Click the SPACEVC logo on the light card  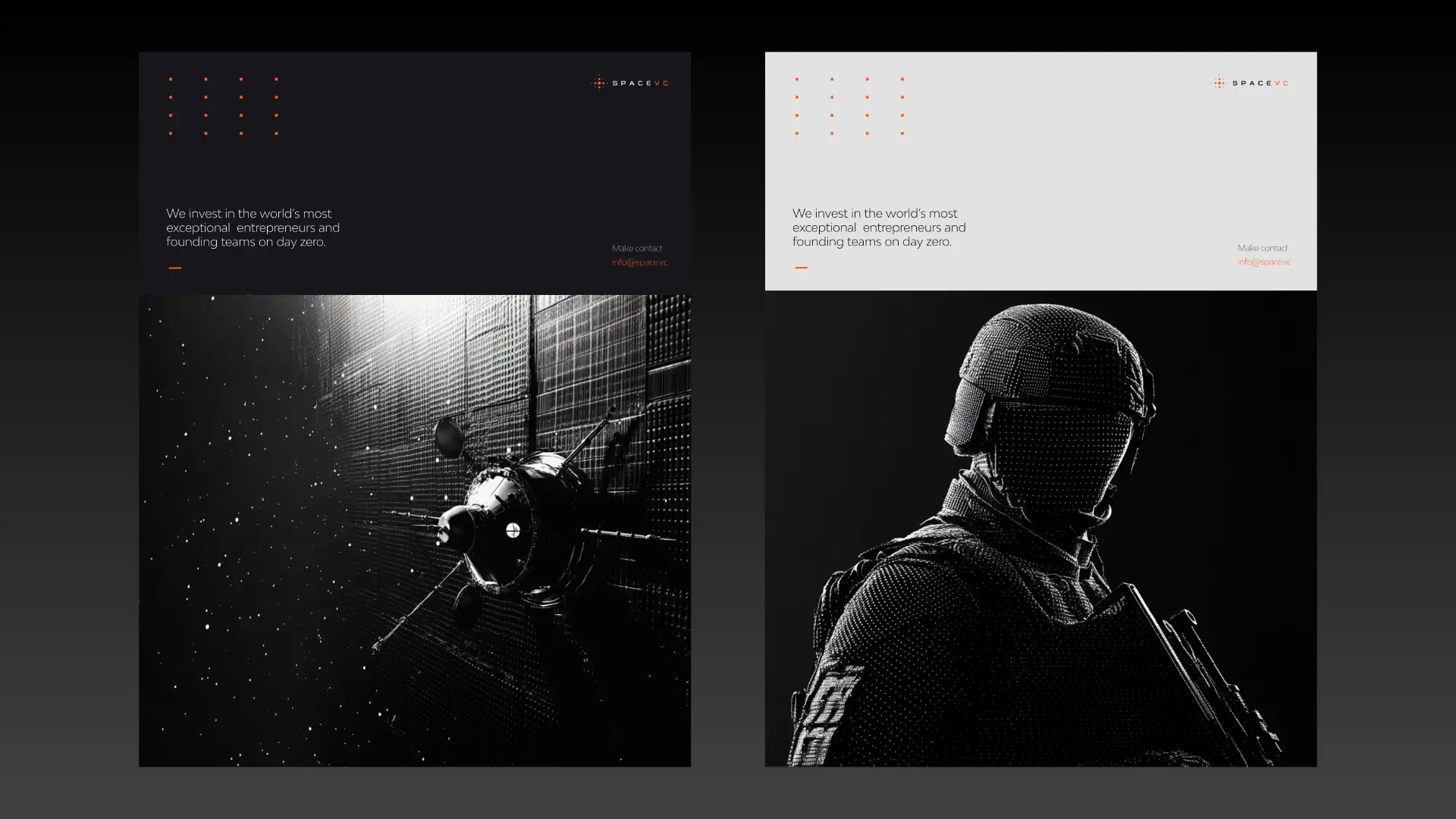(x=1250, y=83)
